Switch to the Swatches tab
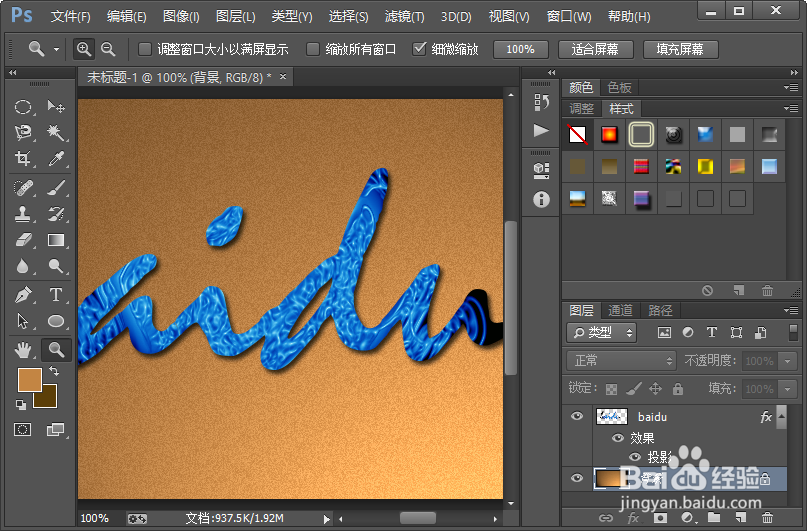This screenshot has height=531, width=807. pyautogui.click(x=619, y=87)
